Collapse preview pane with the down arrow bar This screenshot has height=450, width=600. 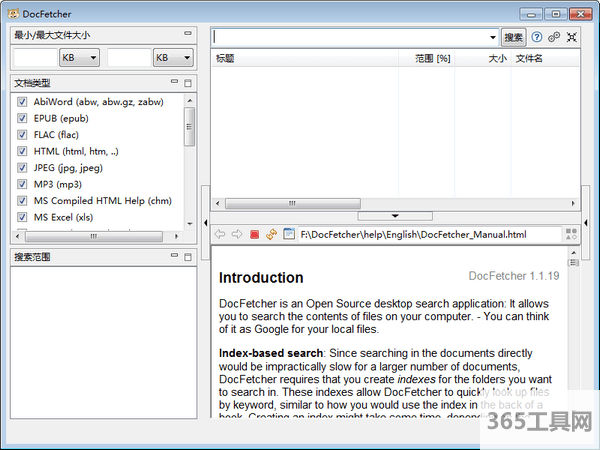(396, 215)
